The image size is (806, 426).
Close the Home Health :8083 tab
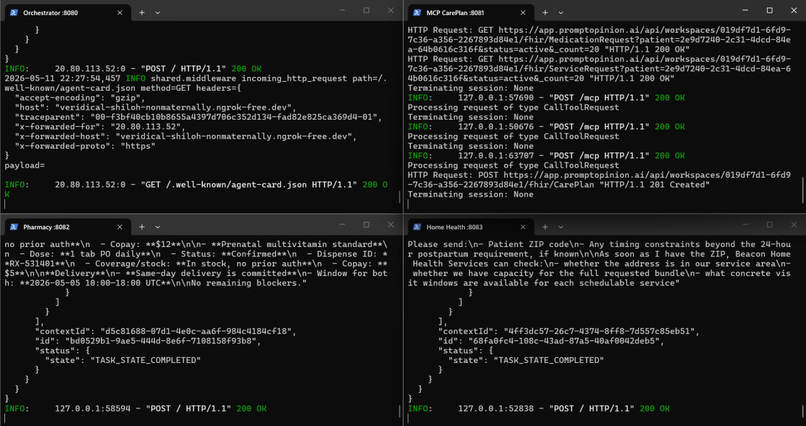(523, 227)
